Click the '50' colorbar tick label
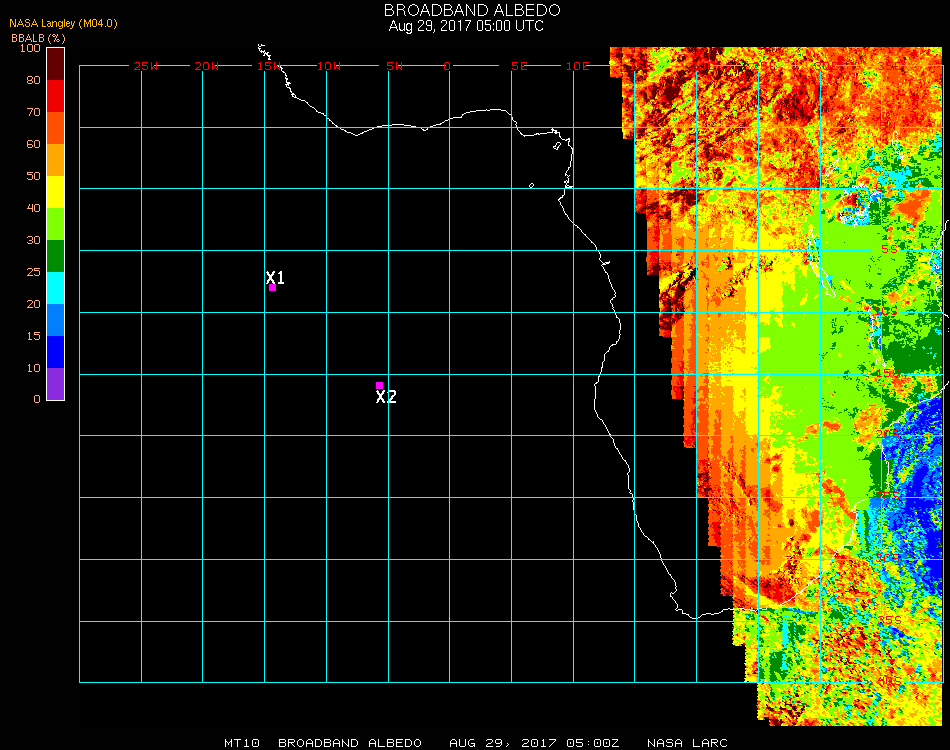The width and height of the screenshot is (950, 750). [33, 176]
